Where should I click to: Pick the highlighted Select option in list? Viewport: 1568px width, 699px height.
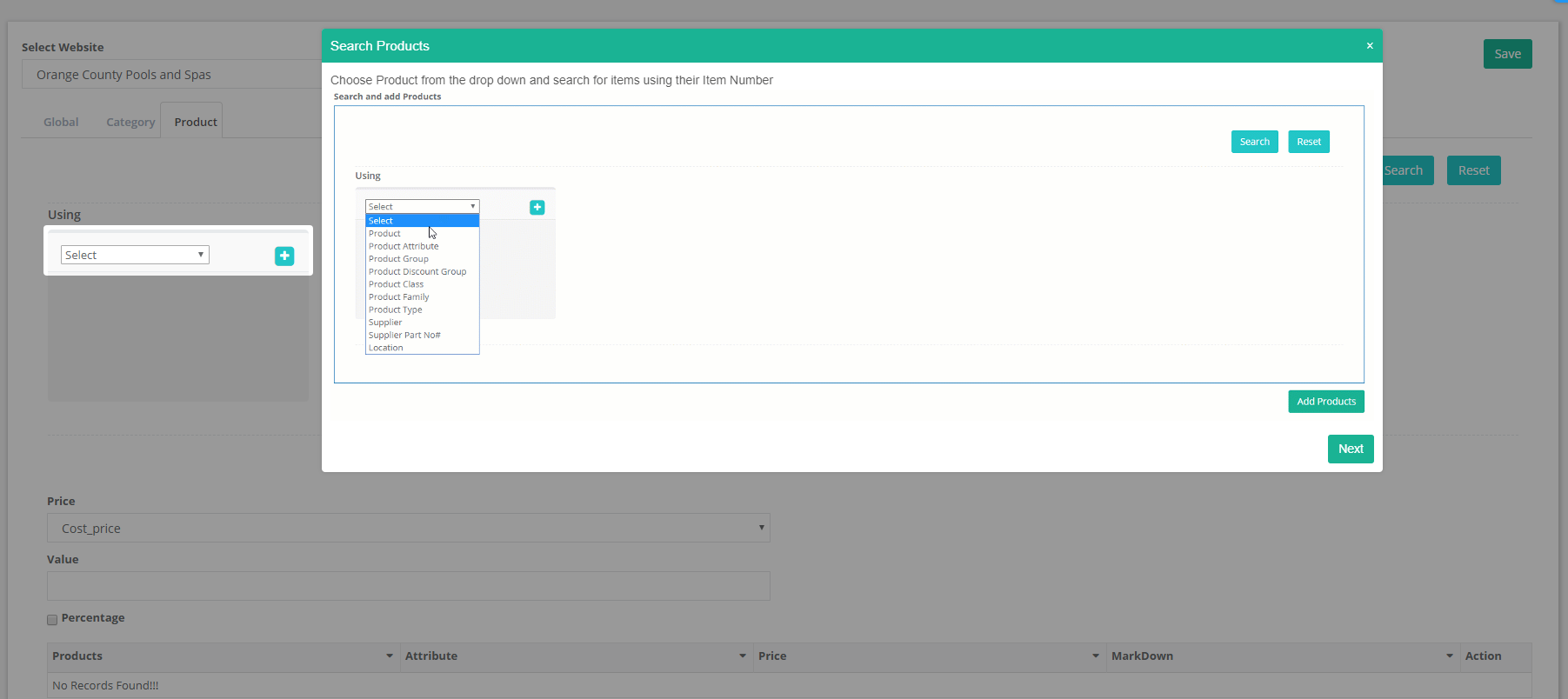422,221
